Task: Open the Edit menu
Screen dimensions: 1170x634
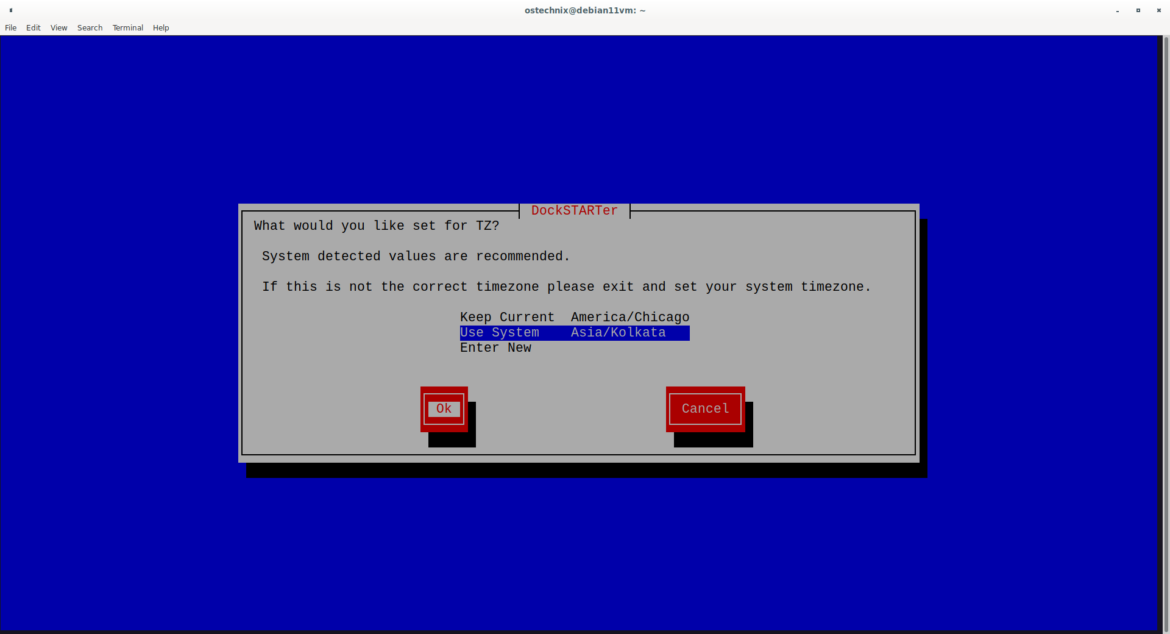Action: click(33, 28)
